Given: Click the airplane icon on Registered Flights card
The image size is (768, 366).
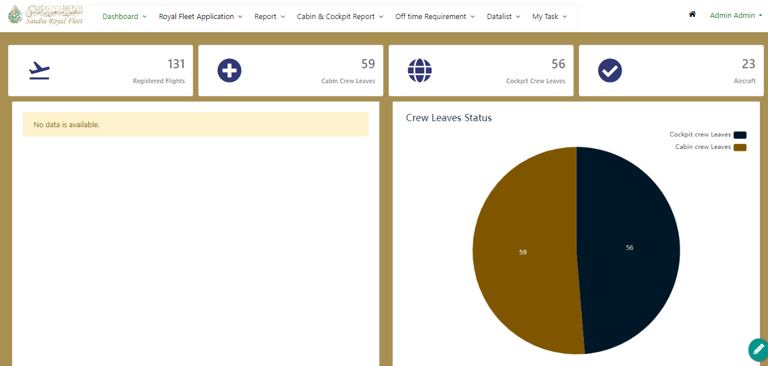Looking at the screenshot, I should [39, 71].
